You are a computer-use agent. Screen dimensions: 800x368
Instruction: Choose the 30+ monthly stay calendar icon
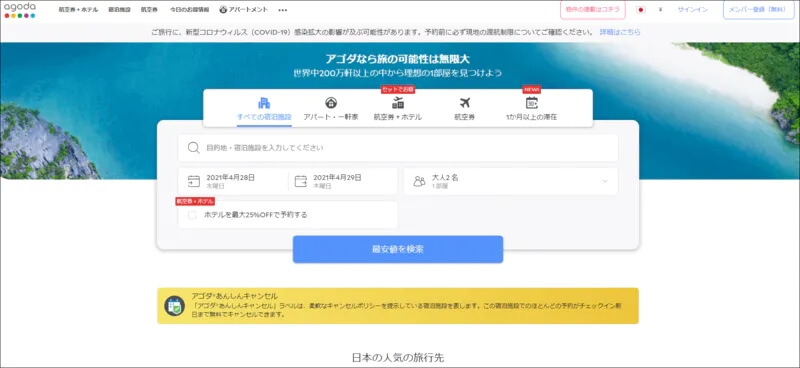[532, 103]
